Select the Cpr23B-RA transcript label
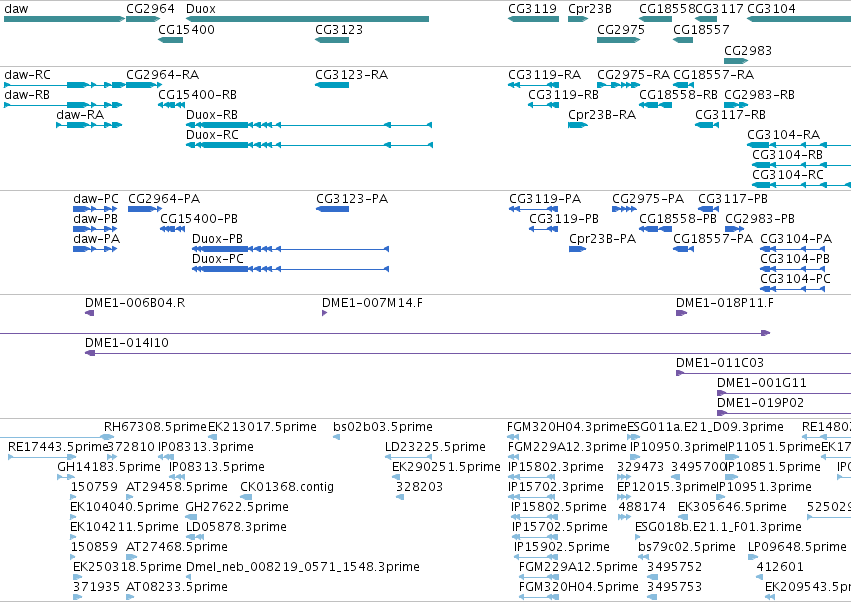 (x=602, y=115)
